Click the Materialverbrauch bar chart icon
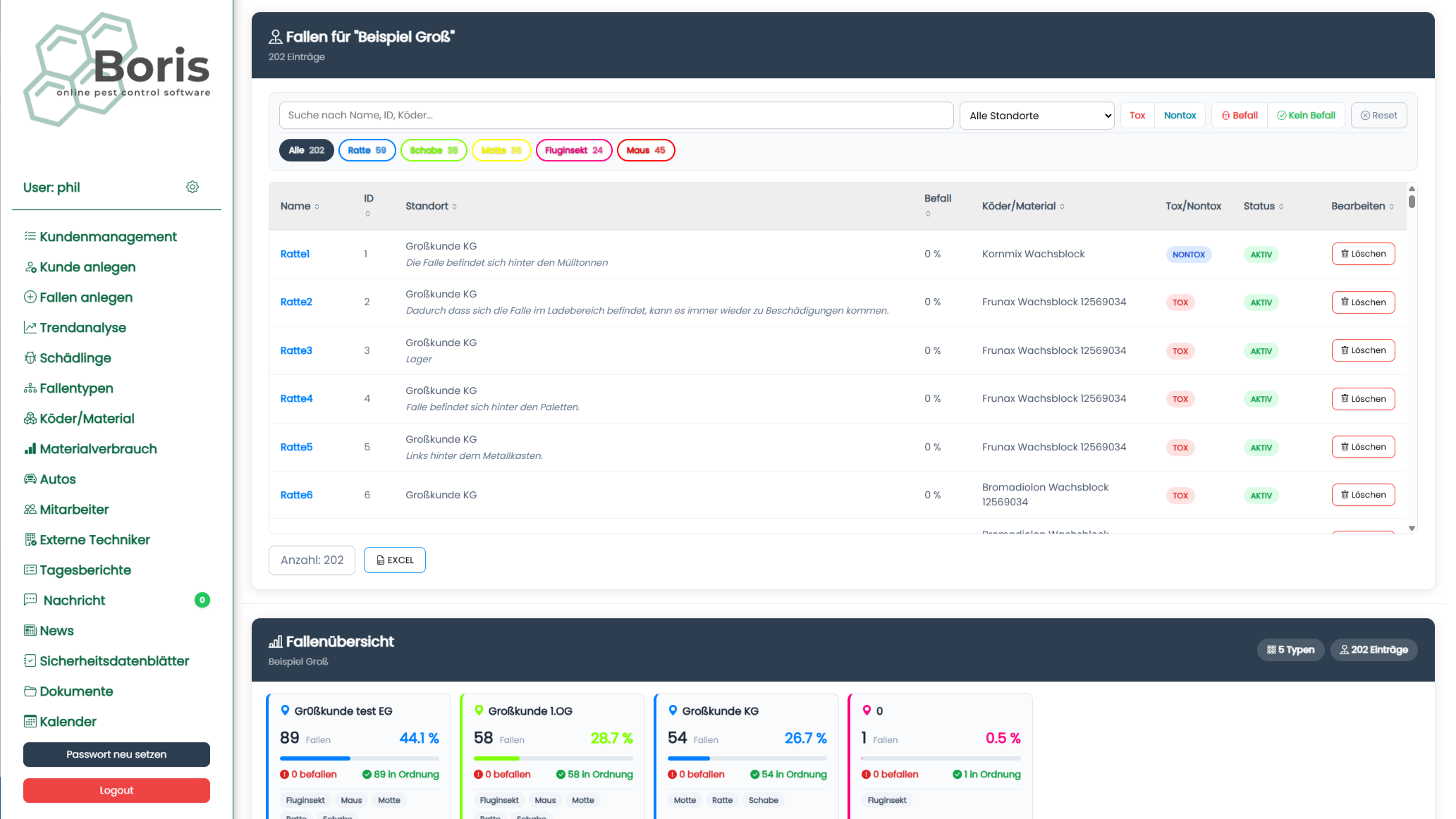This screenshot has height=819, width=1456. pos(30,449)
